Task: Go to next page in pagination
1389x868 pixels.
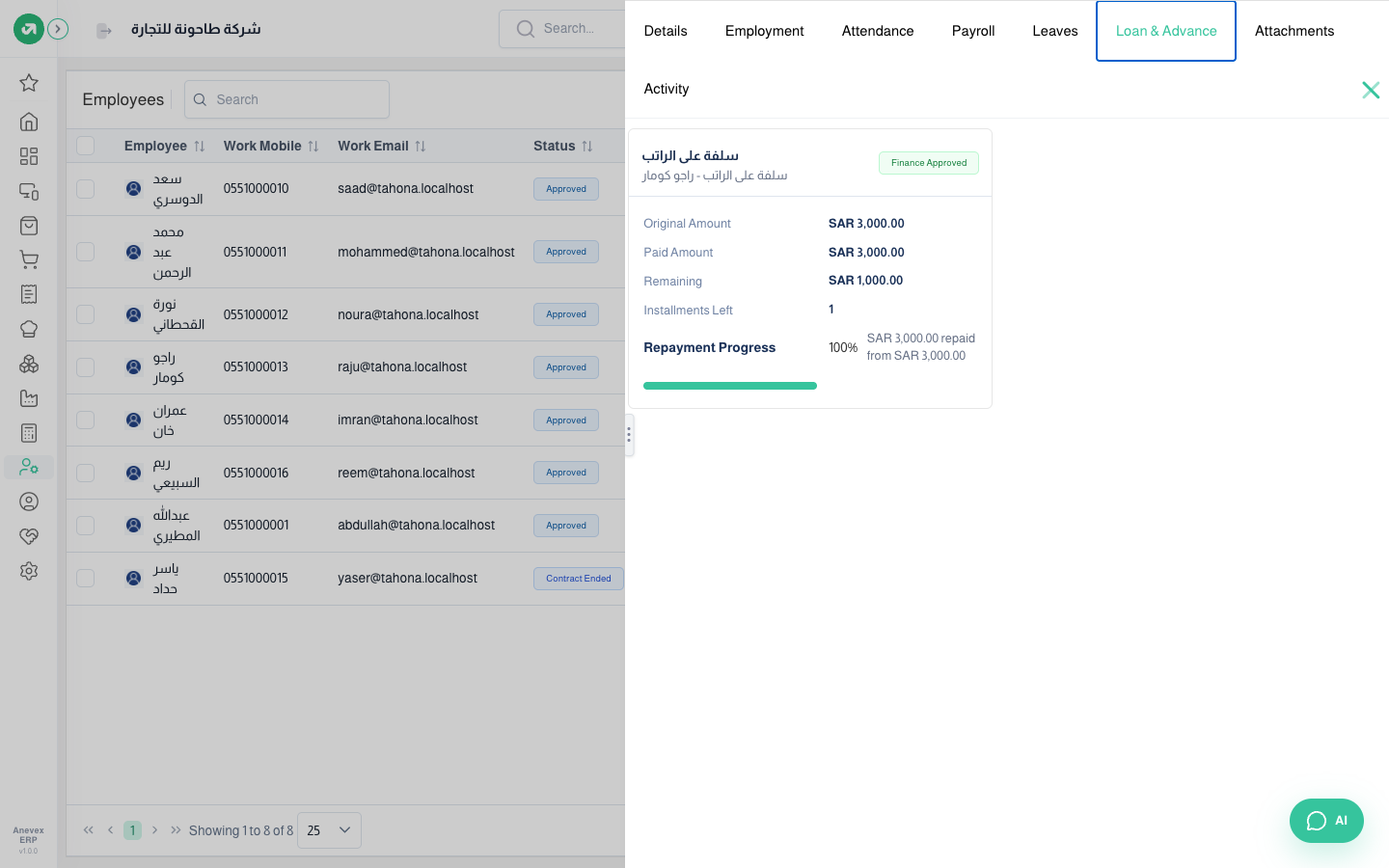Action: pos(154,830)
